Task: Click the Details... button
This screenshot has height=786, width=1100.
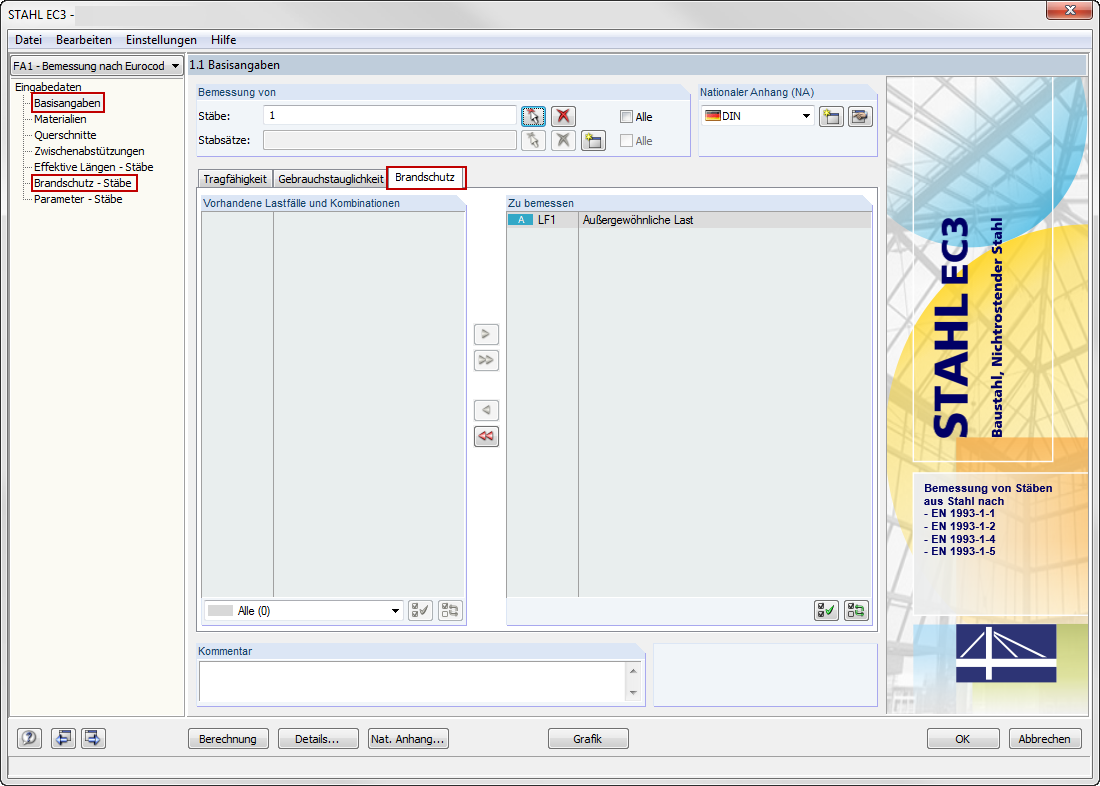Action: (x=318, y=738)
